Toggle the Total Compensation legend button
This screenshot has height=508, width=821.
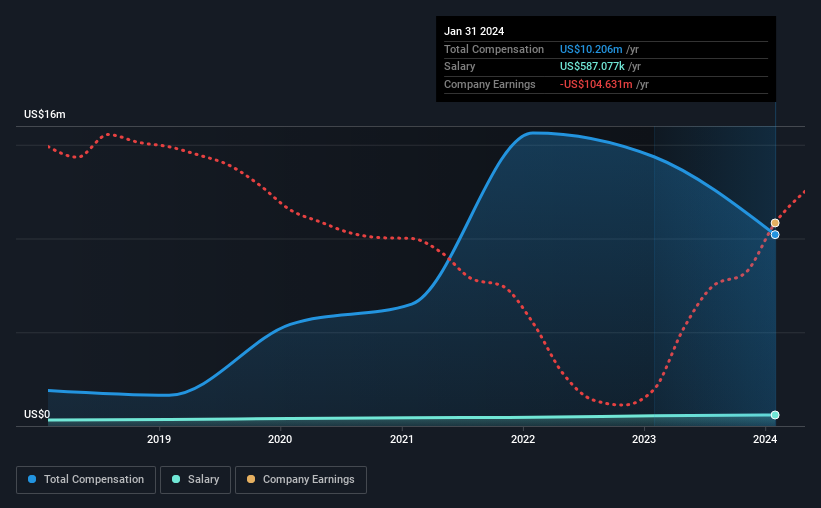(86, 480)
